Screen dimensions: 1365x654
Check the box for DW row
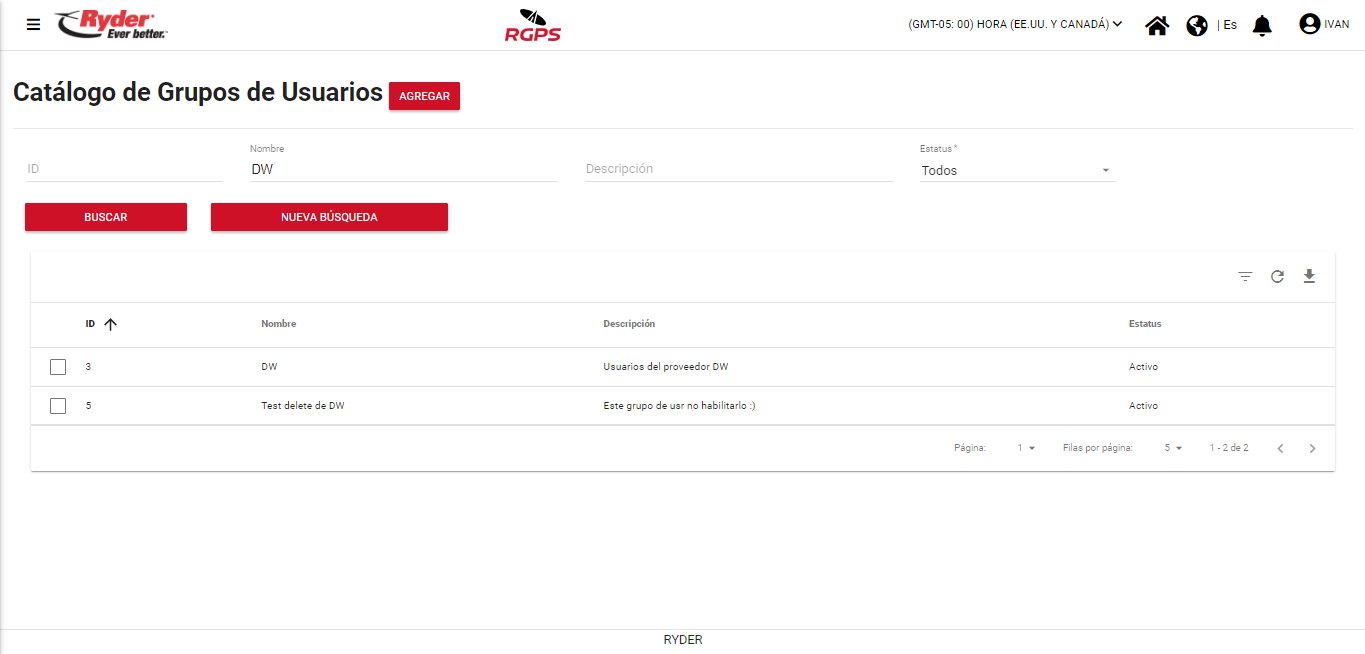click(x=58, y=367)
